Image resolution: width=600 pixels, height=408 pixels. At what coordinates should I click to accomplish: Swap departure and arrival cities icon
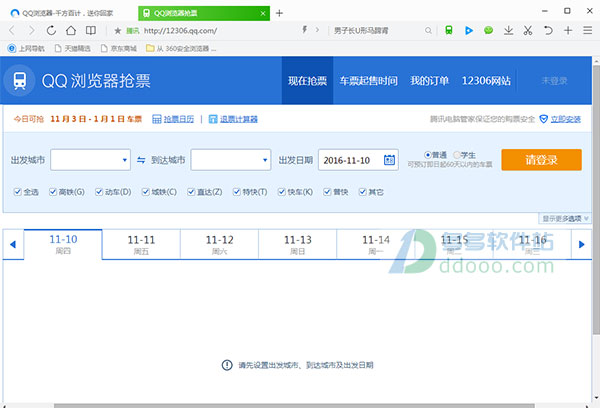[x=141, y=160]
